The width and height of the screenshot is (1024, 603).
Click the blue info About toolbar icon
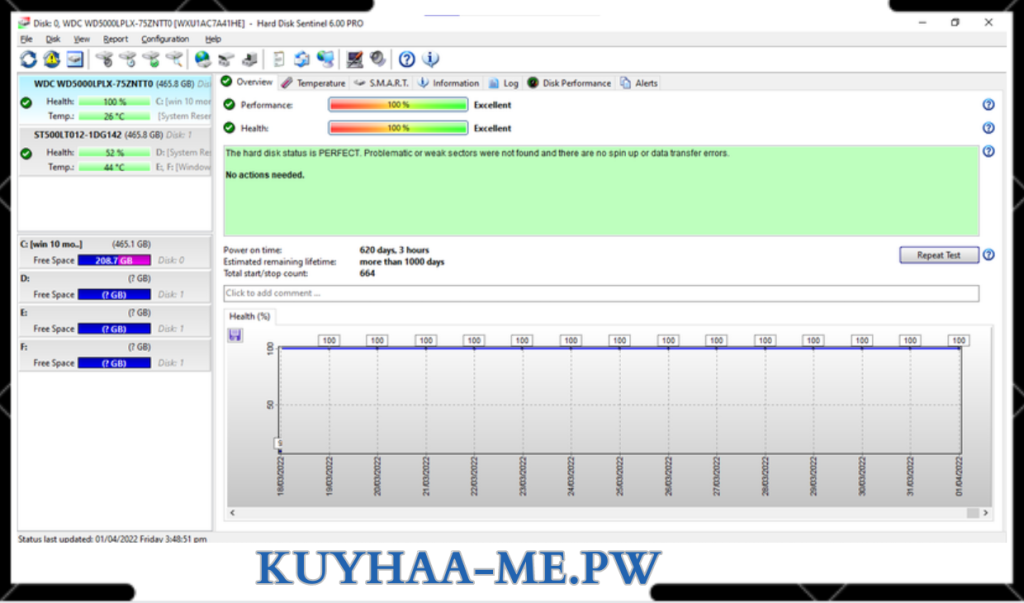[430, 59]
